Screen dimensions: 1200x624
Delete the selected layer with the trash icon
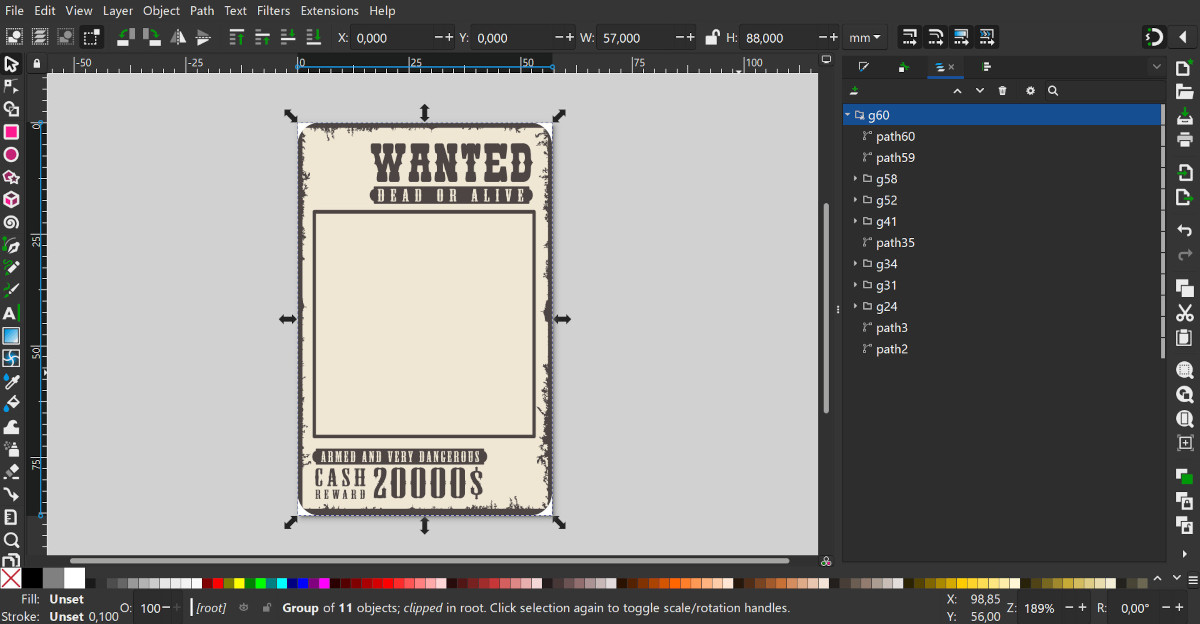(1003, 91)
